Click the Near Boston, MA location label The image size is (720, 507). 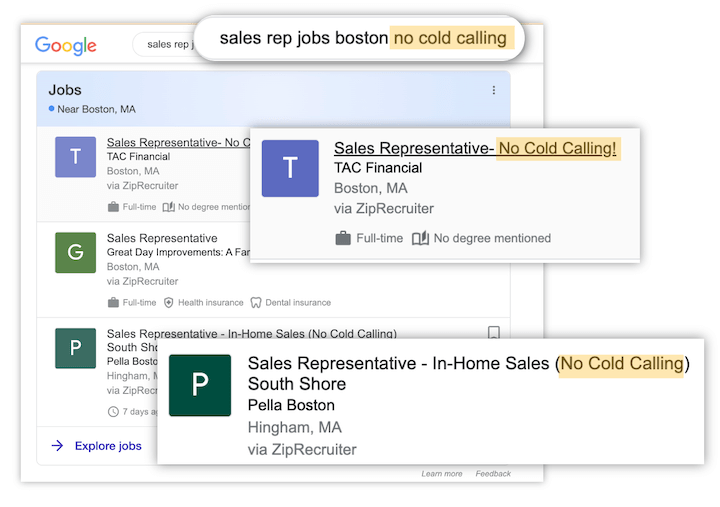pyautogui.click(x=96, y=109)
